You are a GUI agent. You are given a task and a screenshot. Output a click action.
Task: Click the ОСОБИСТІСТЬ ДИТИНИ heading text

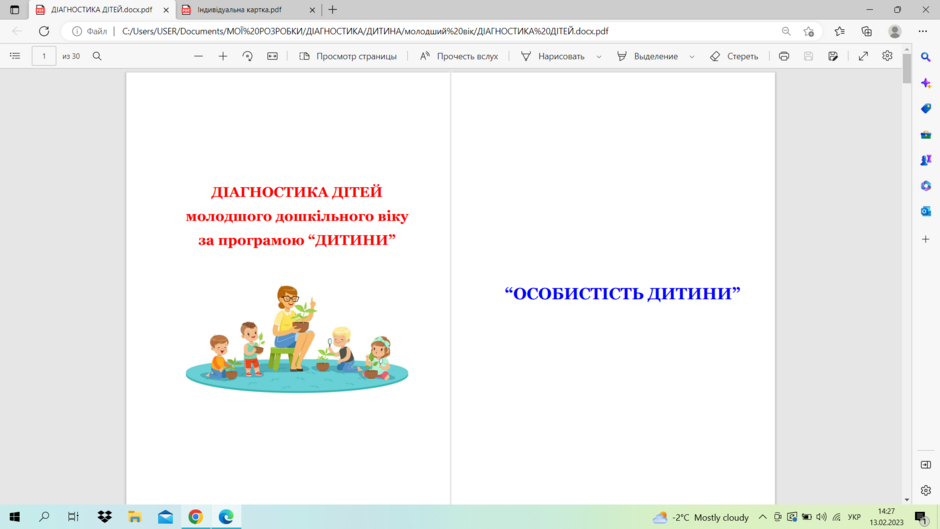coord(622,293)
